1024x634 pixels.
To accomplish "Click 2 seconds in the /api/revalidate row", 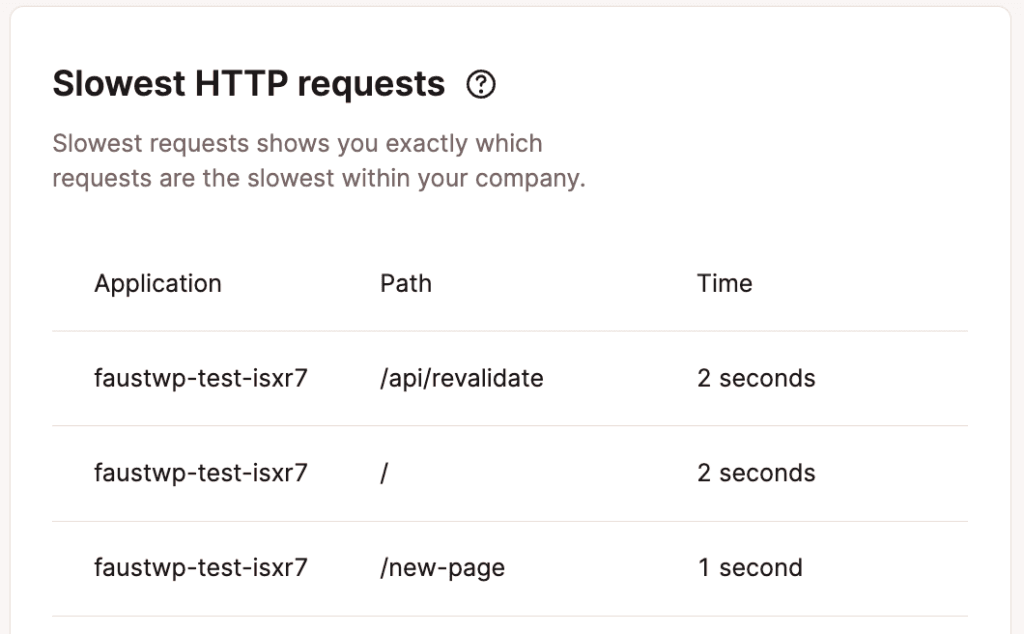I will coord(756,378).
